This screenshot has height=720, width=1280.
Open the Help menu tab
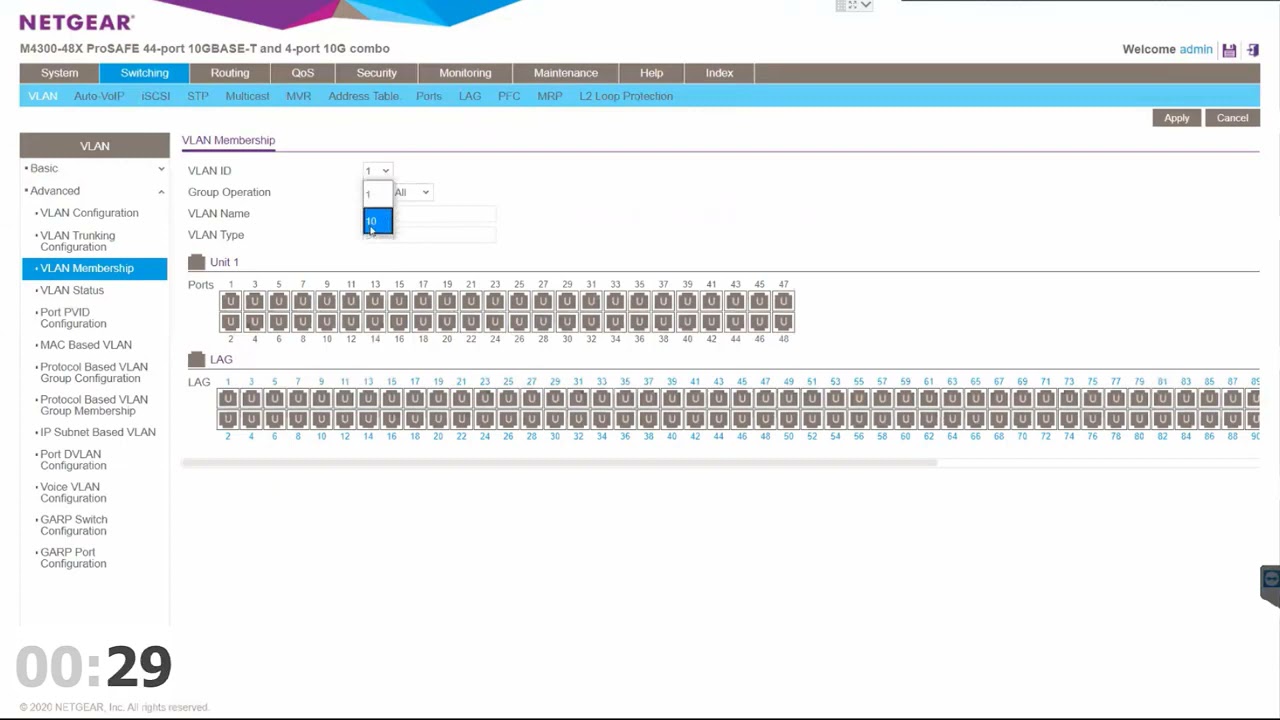pyautogui.click(x=651, y=73)
